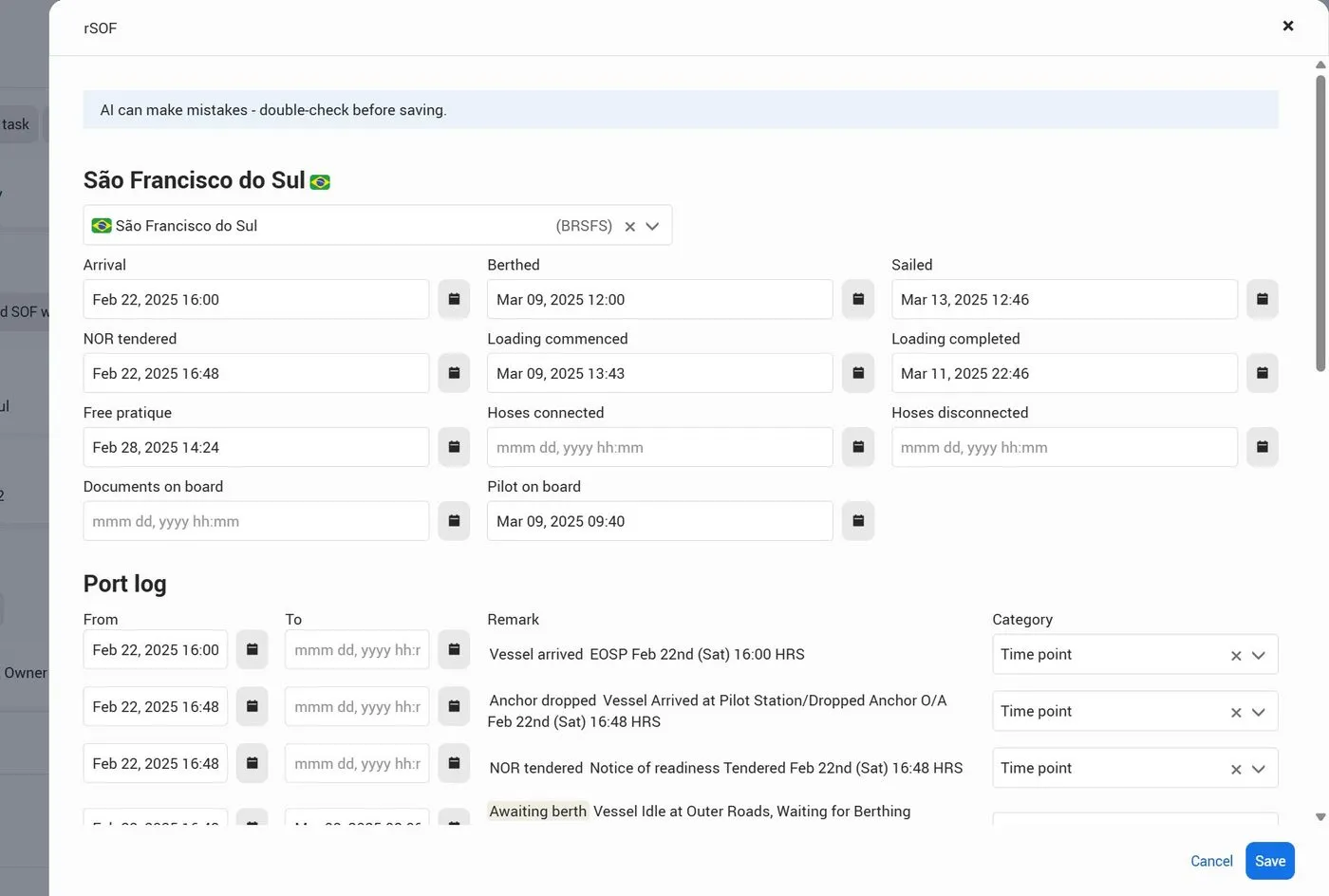
Task: Edit the Berthed date field
Action: point(660,299)
